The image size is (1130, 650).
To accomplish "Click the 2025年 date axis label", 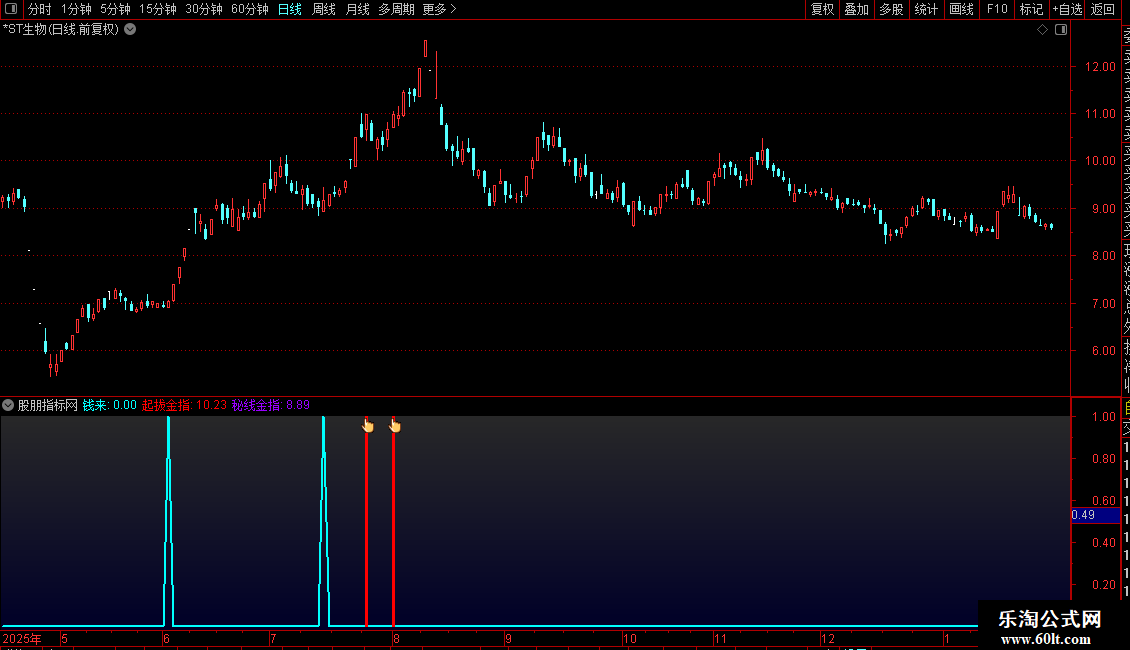I will pyautogui.click(x=22, y=639).
